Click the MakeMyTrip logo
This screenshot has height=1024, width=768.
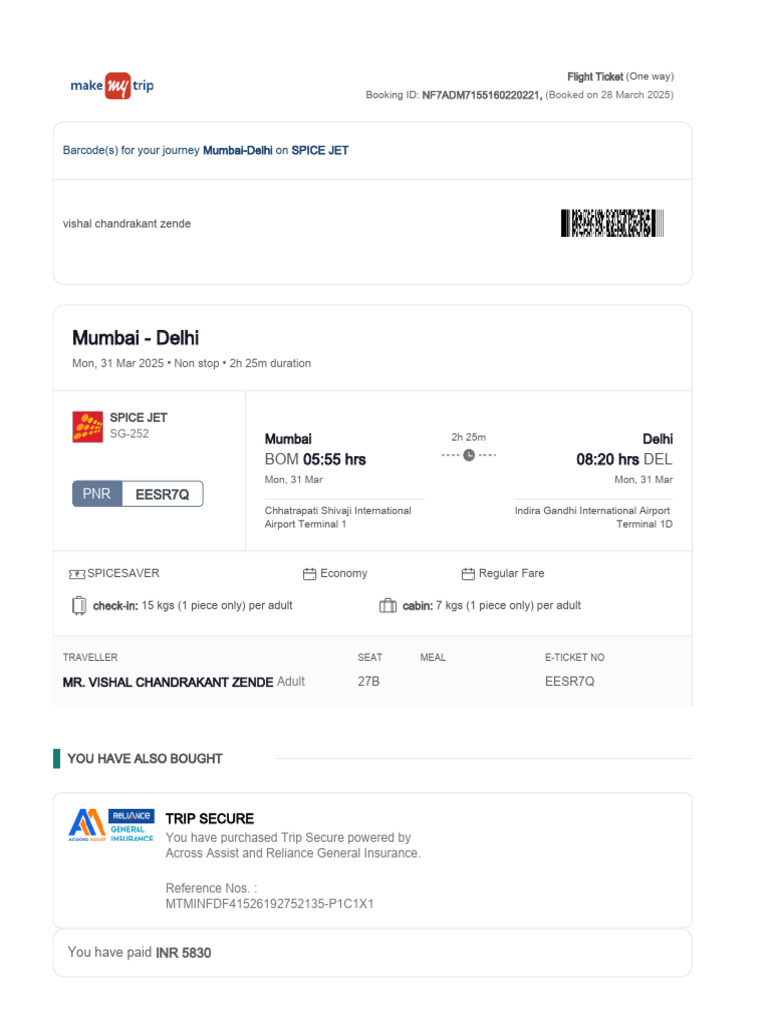[x=112, y=86]
